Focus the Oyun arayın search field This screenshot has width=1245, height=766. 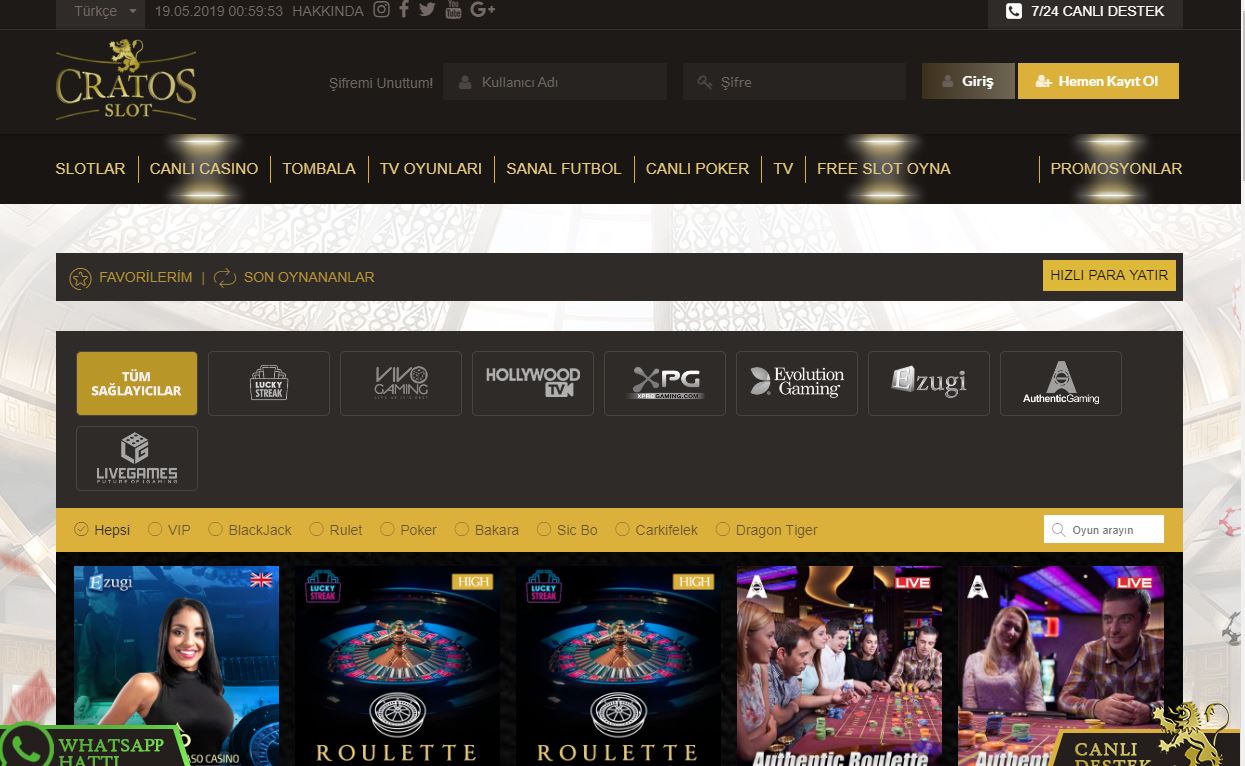click(1104, 529)
